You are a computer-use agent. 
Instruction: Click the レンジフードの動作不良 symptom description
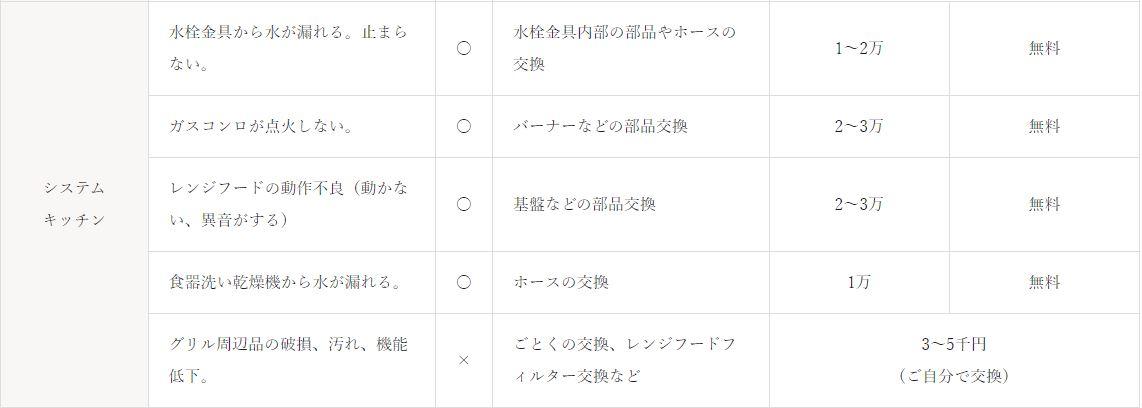click(x=288, y=204)
